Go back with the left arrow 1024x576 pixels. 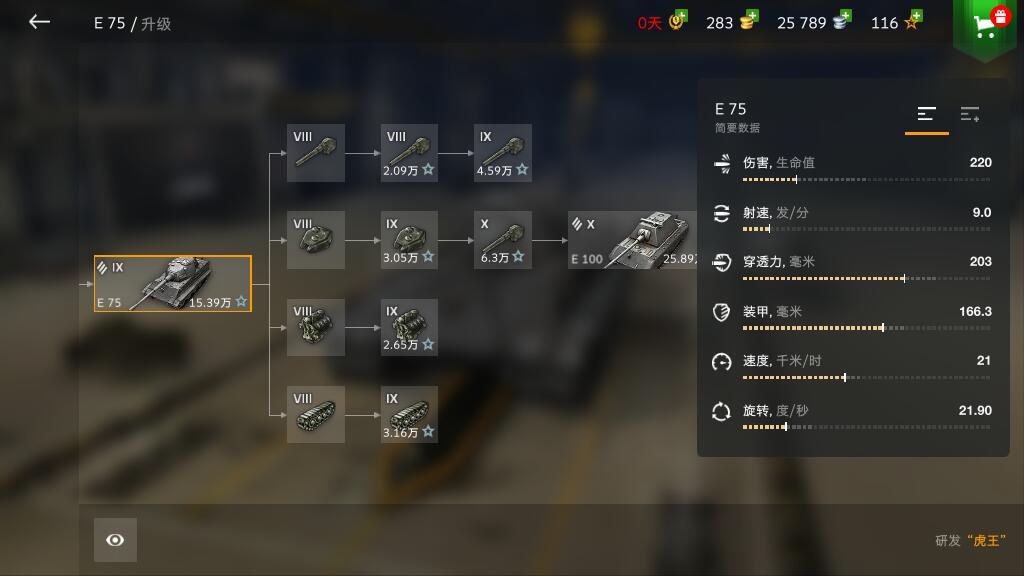point(39,22)
